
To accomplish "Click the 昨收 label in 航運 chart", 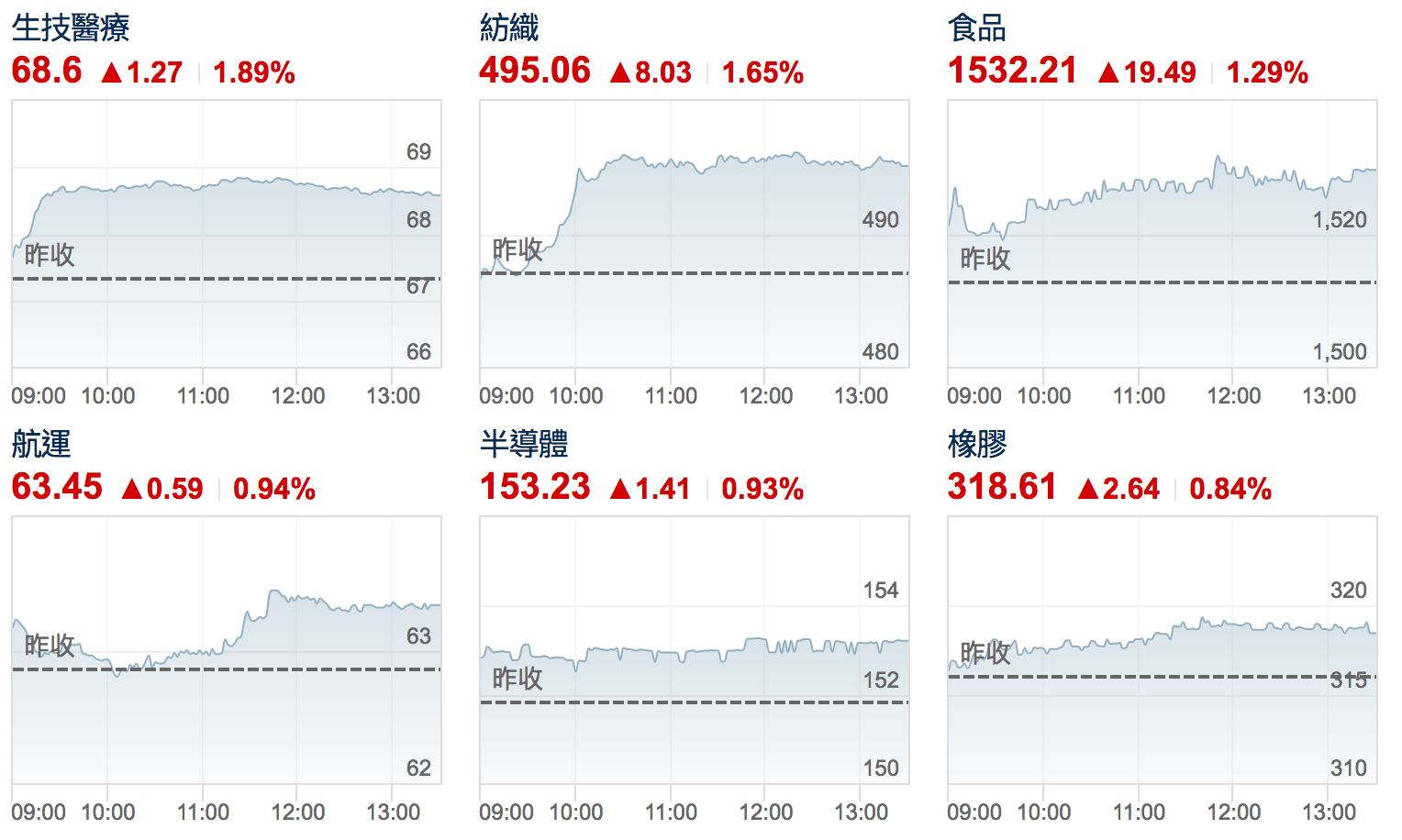I will point(50,645).
